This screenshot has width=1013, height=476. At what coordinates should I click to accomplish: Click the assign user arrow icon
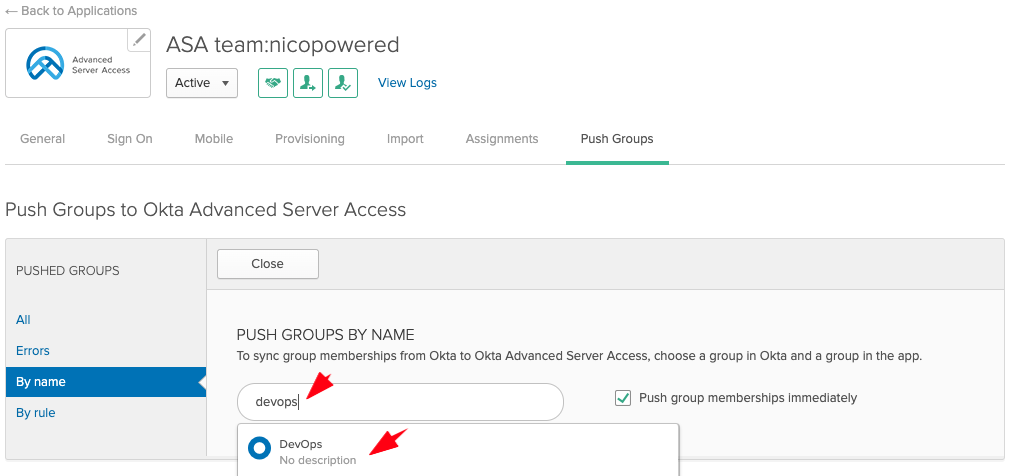pos(308,83)
